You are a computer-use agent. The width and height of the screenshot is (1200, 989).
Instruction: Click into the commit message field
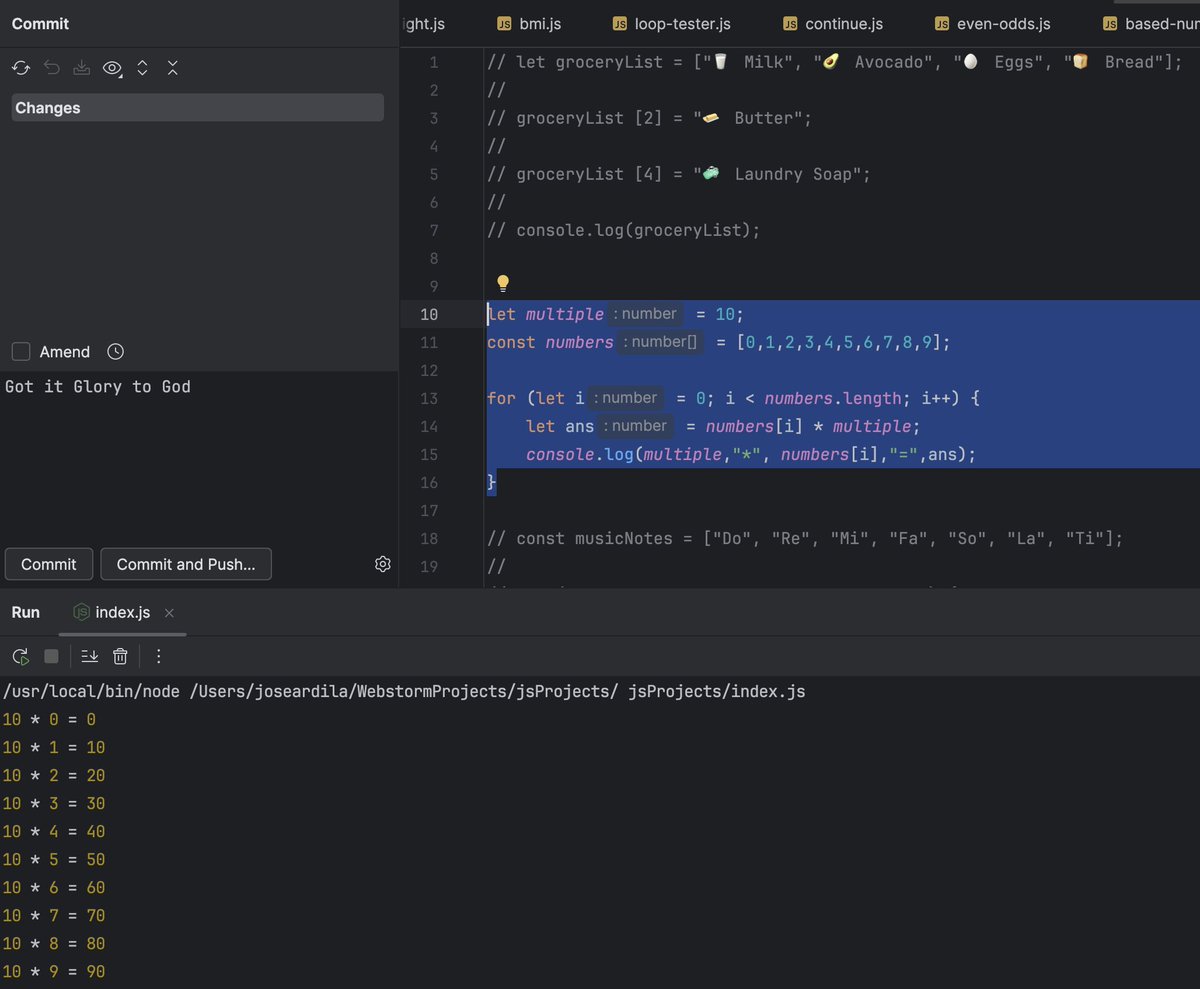coord(199,455)
